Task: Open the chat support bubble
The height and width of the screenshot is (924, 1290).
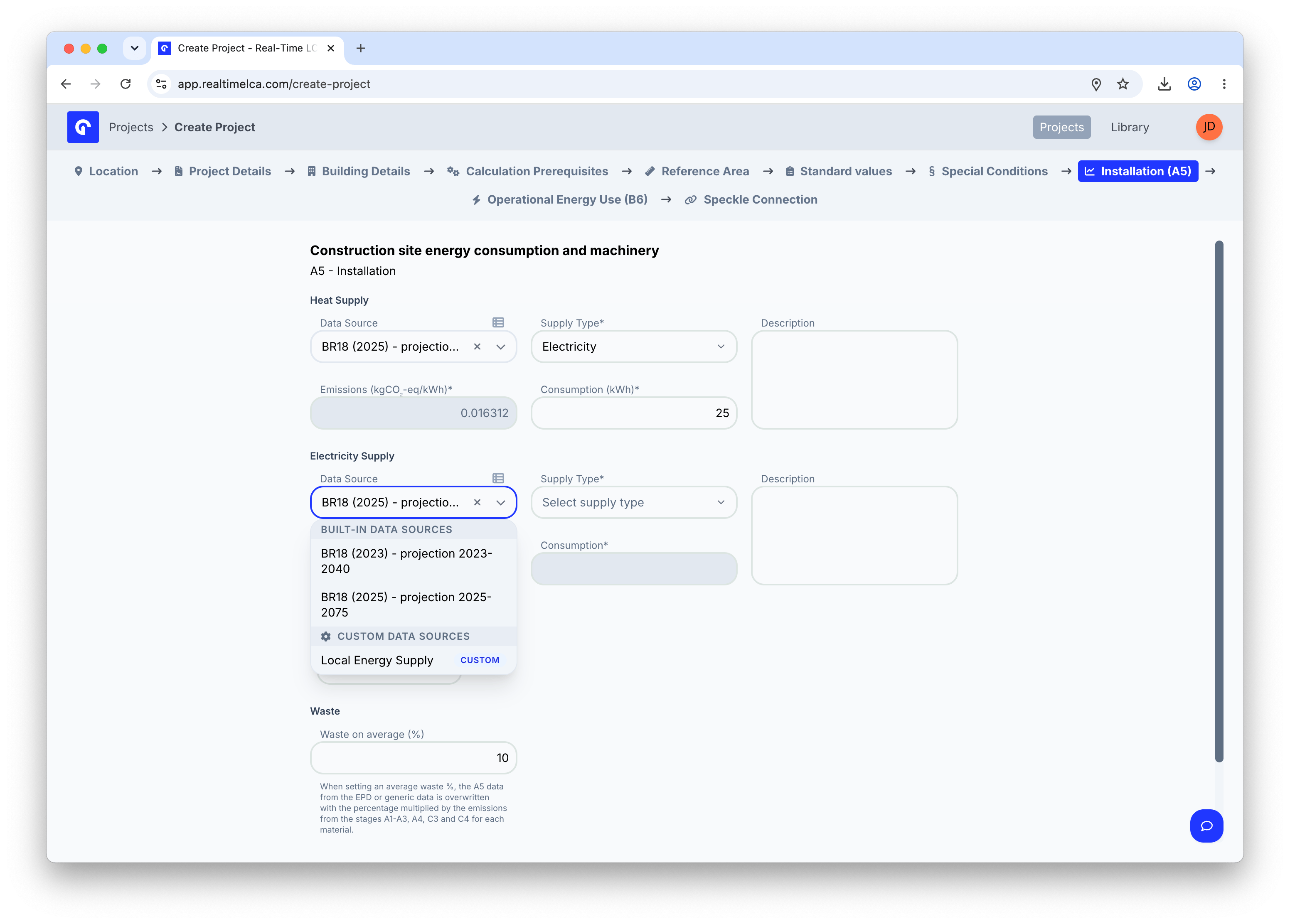Action: (1206, 826)
